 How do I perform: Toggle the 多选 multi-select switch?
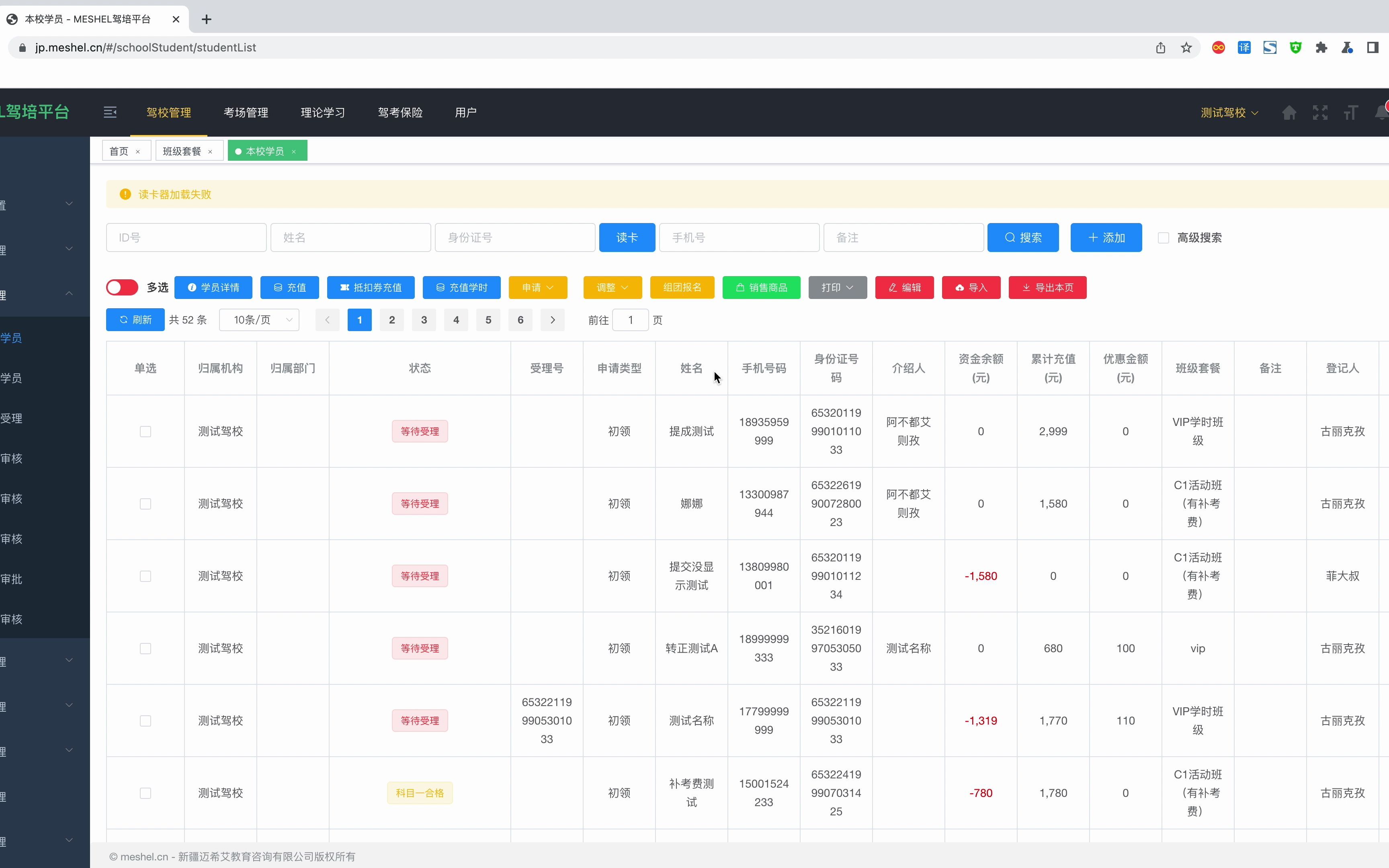[122, 287]
